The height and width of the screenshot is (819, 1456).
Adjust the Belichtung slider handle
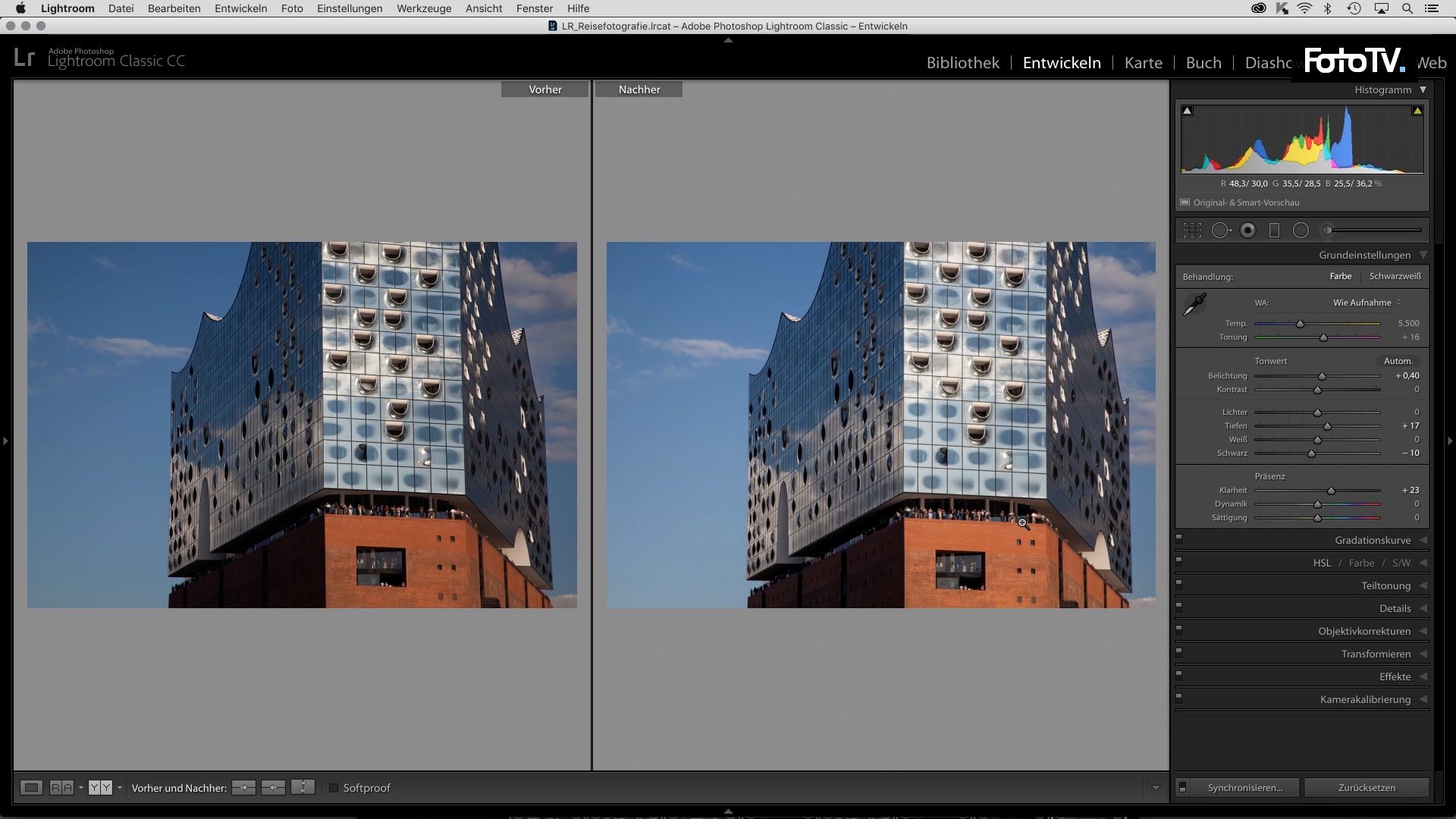point(1322,376)
